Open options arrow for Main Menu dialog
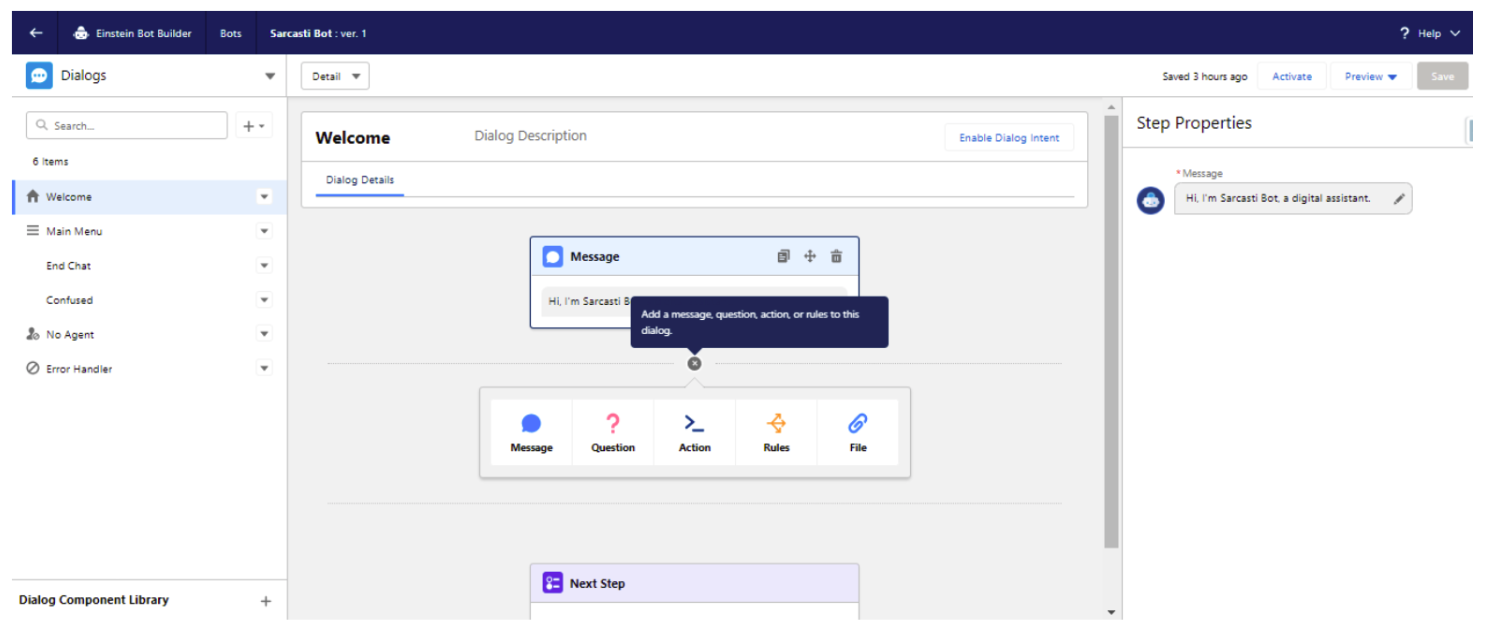Viewport: 1489px width, 634px height. pos(264,232)
